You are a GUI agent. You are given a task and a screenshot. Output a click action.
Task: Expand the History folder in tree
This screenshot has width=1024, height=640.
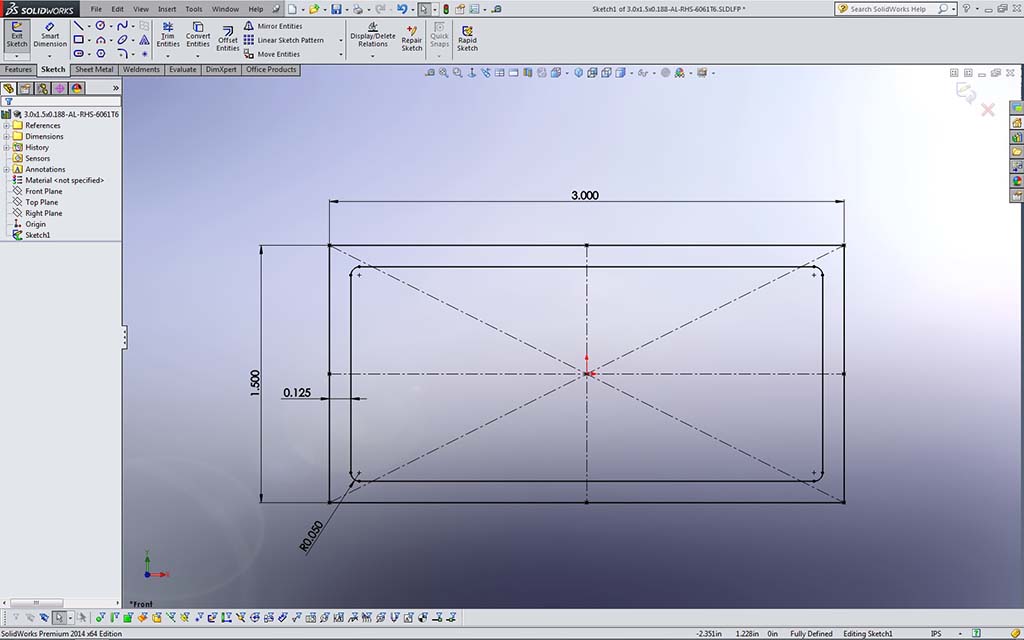6,148
